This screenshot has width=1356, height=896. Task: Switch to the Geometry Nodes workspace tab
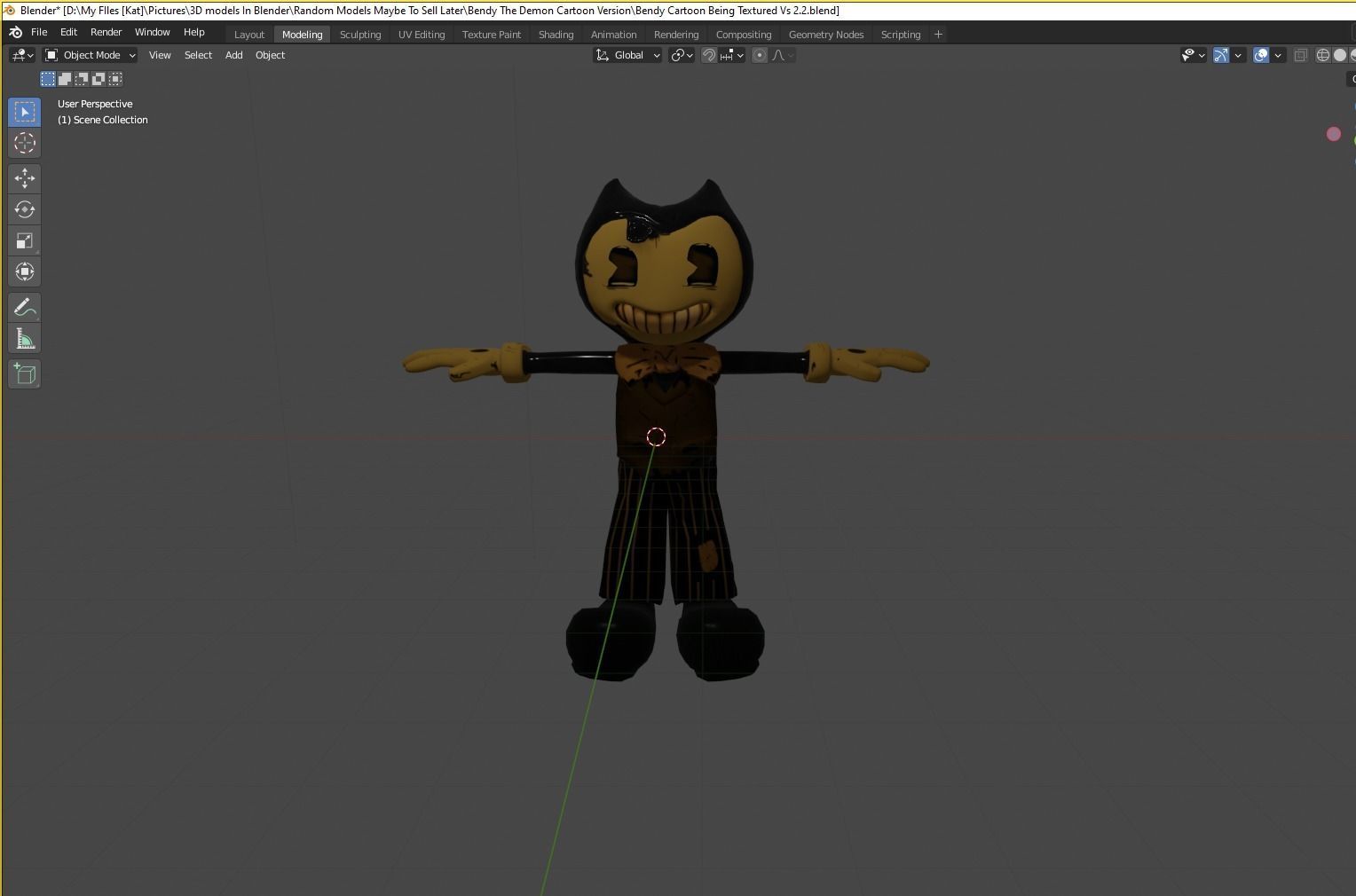826,34
